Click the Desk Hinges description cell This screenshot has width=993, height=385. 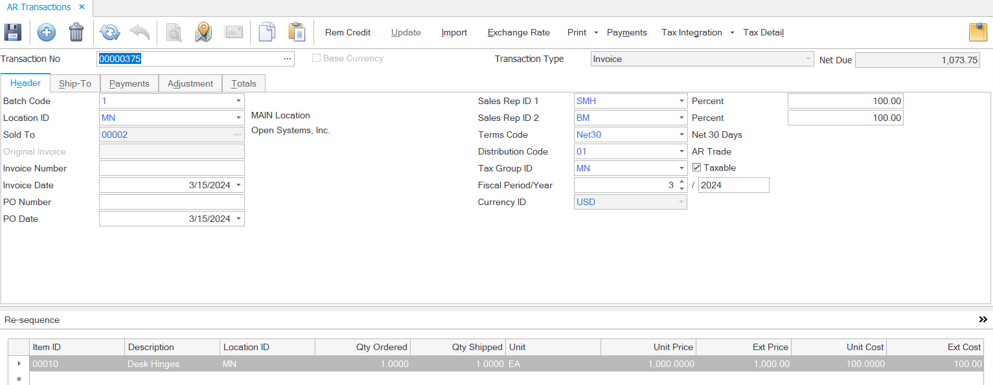click(x=172, y=364)
